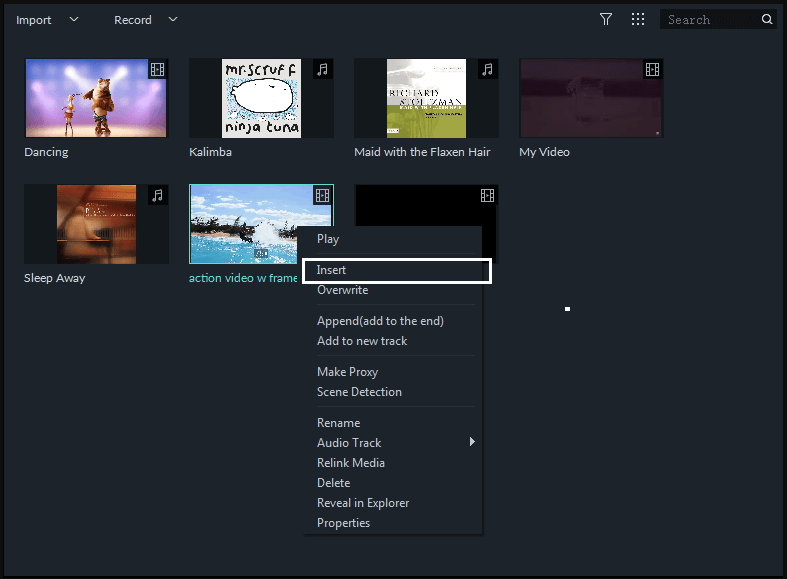Click the video badge on the black clip
This screenshot has height=579, width=787.
(x=487, y=195)
